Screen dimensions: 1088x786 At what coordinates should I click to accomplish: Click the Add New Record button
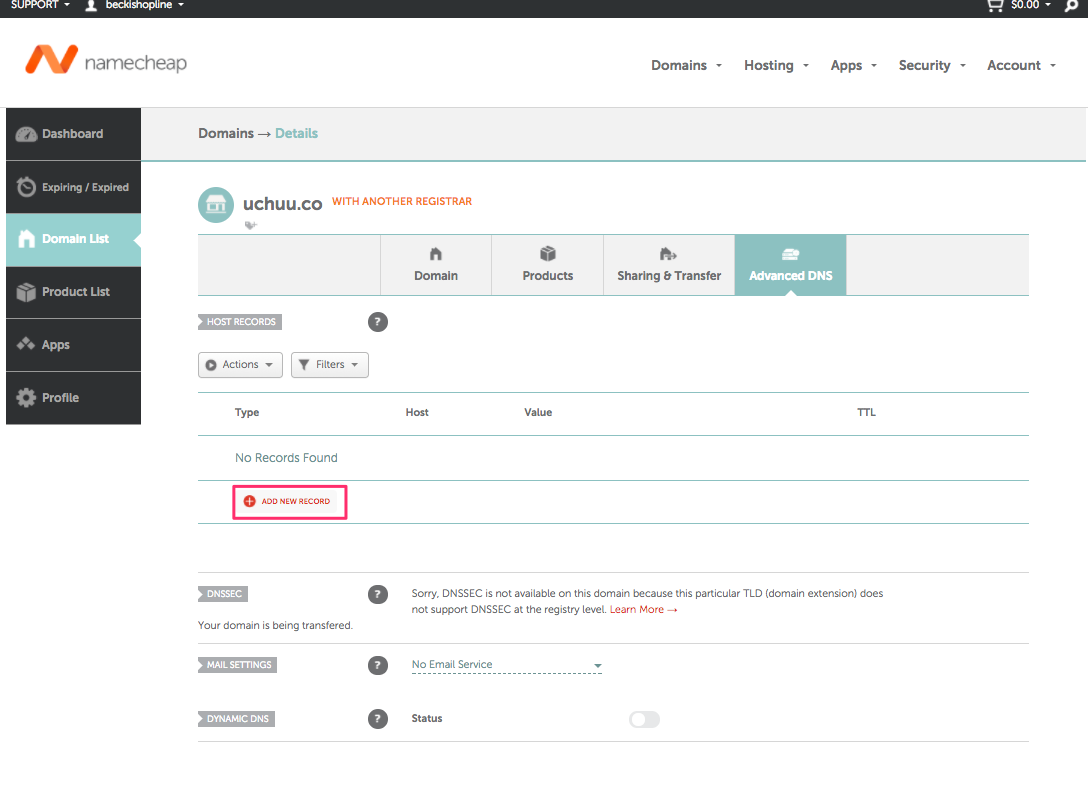(290, 501)
